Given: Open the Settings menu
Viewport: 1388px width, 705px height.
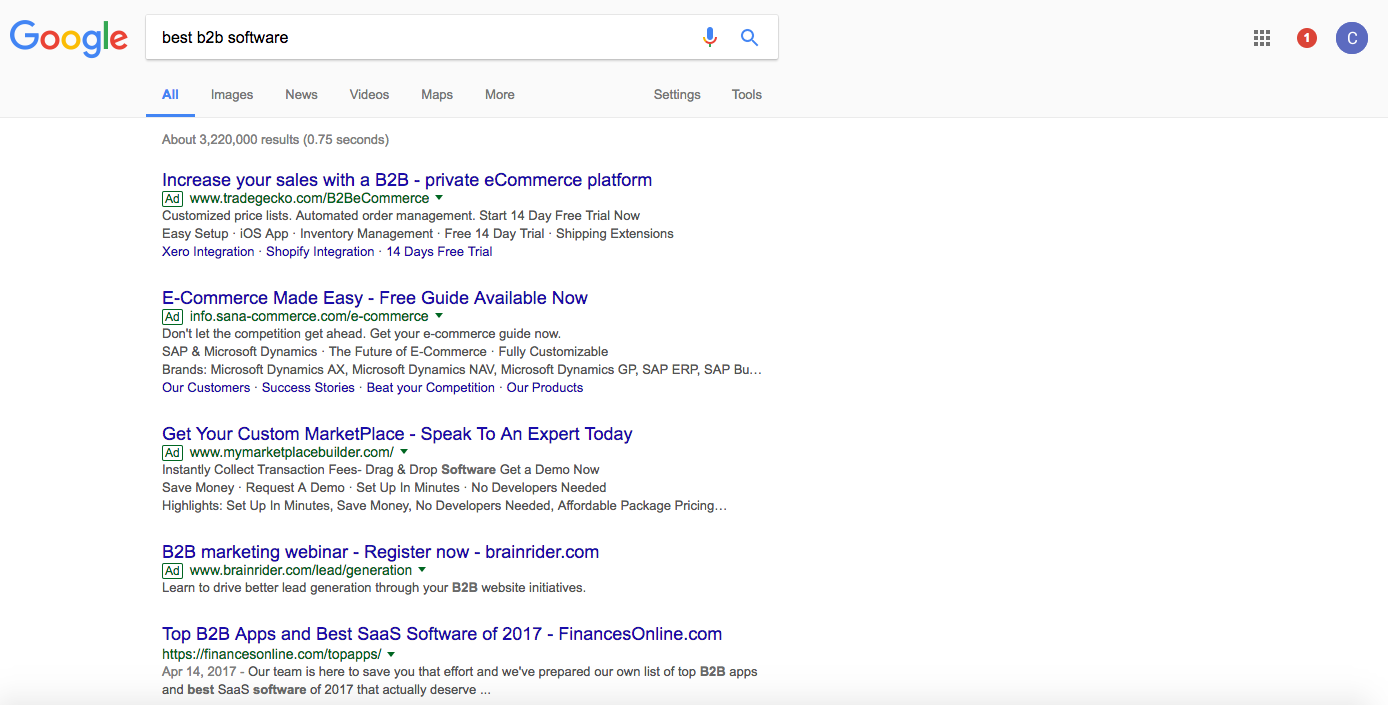Looking at the screenshot, I should (x=677, y=95).
